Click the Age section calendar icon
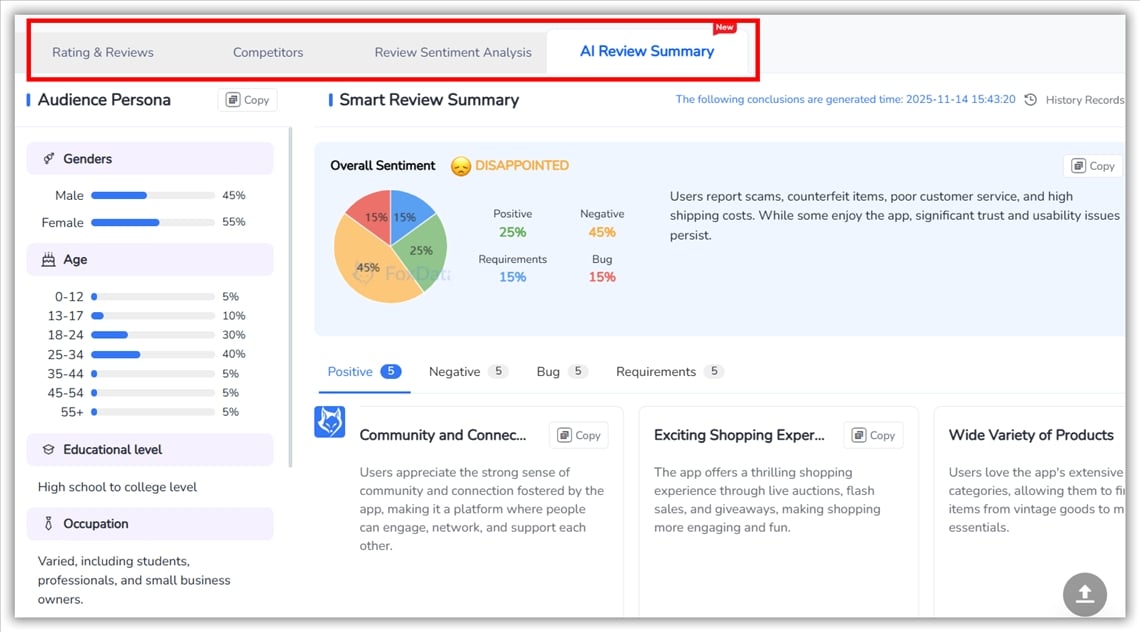 (x=48, y=260)
